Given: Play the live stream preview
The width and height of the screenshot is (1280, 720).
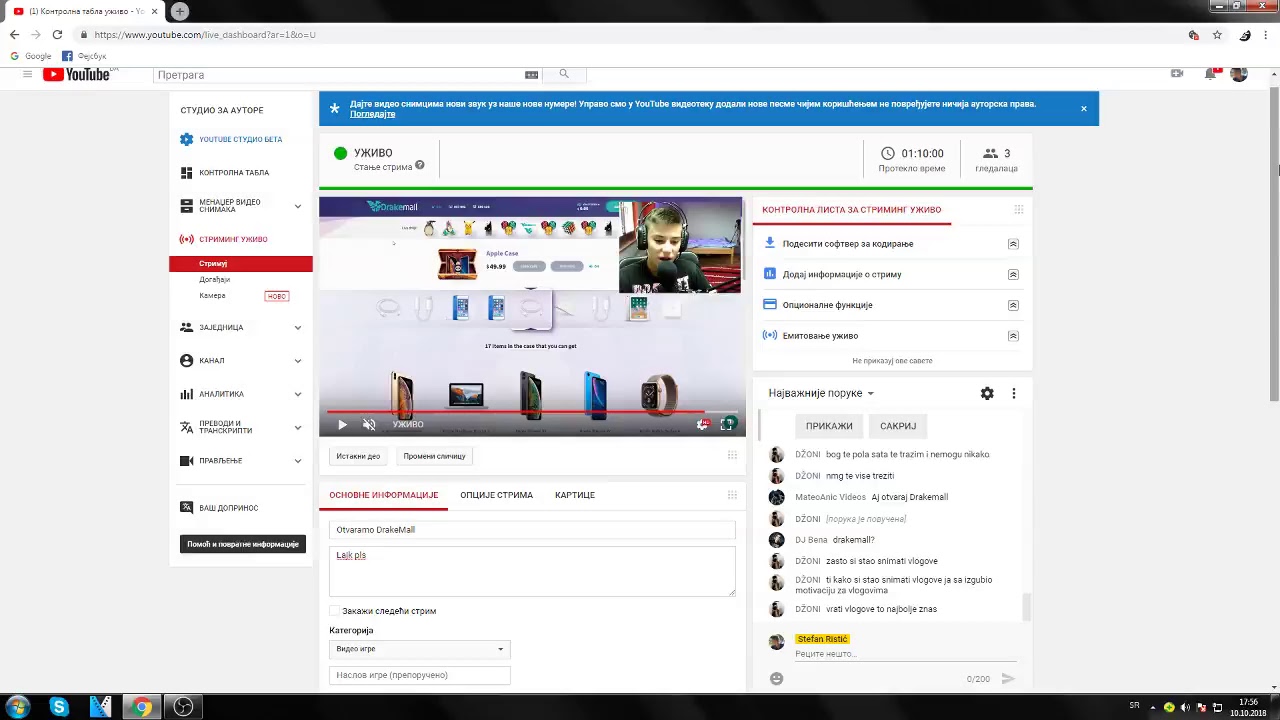Looking at the screenshot, I should [x=342, y=425].
